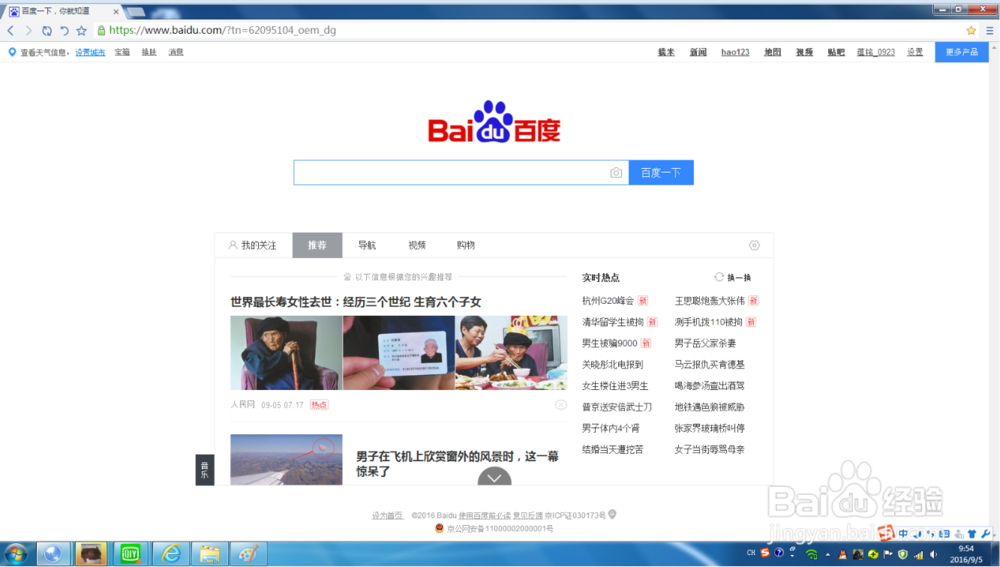Image resolution: width=1000 pixels, height=567 pixels.
Task: Switch to the 我的关注 tab
Action: 253,246
